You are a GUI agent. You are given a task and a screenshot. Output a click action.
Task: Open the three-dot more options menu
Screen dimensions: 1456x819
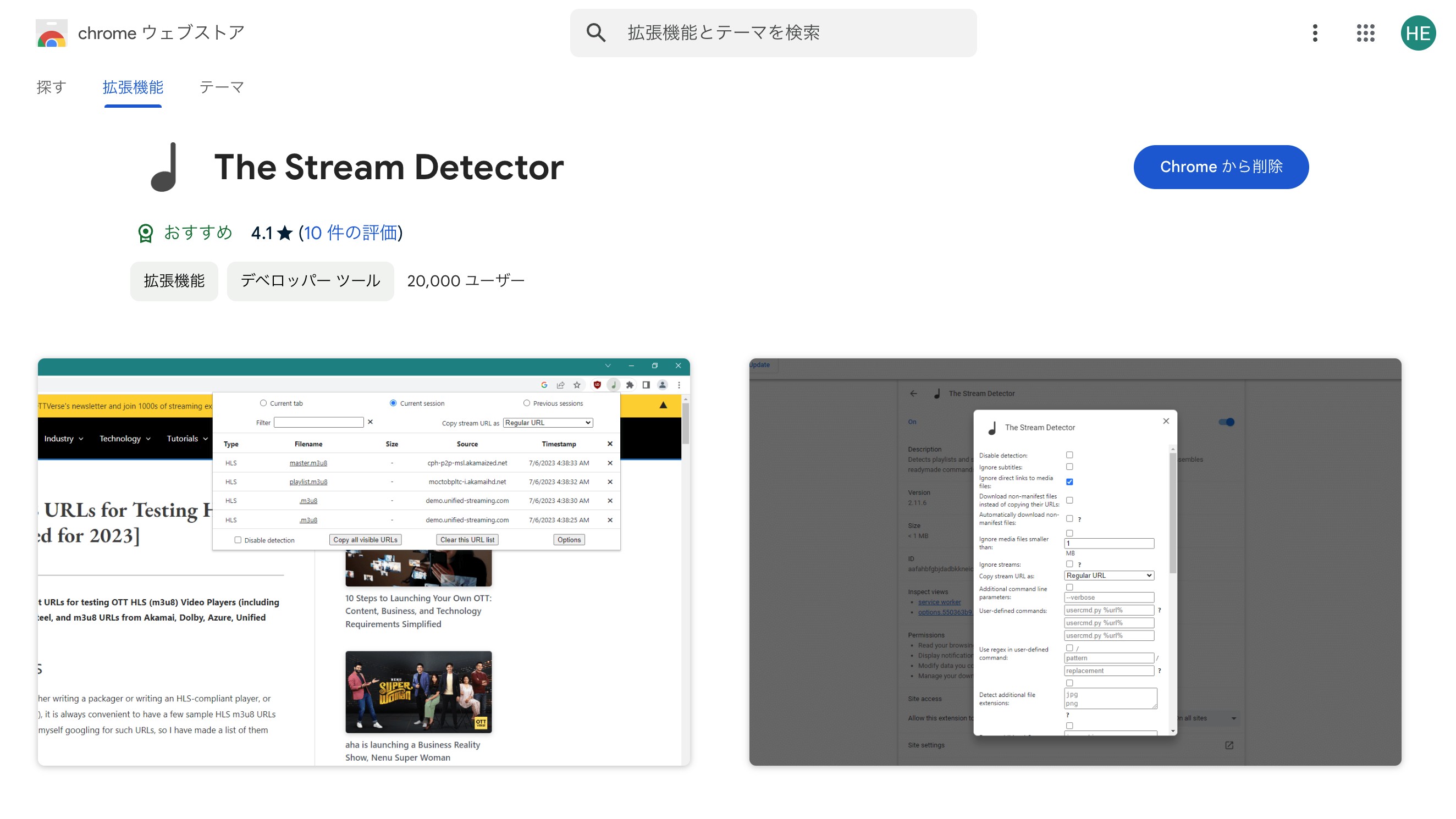coord(1315,33)
